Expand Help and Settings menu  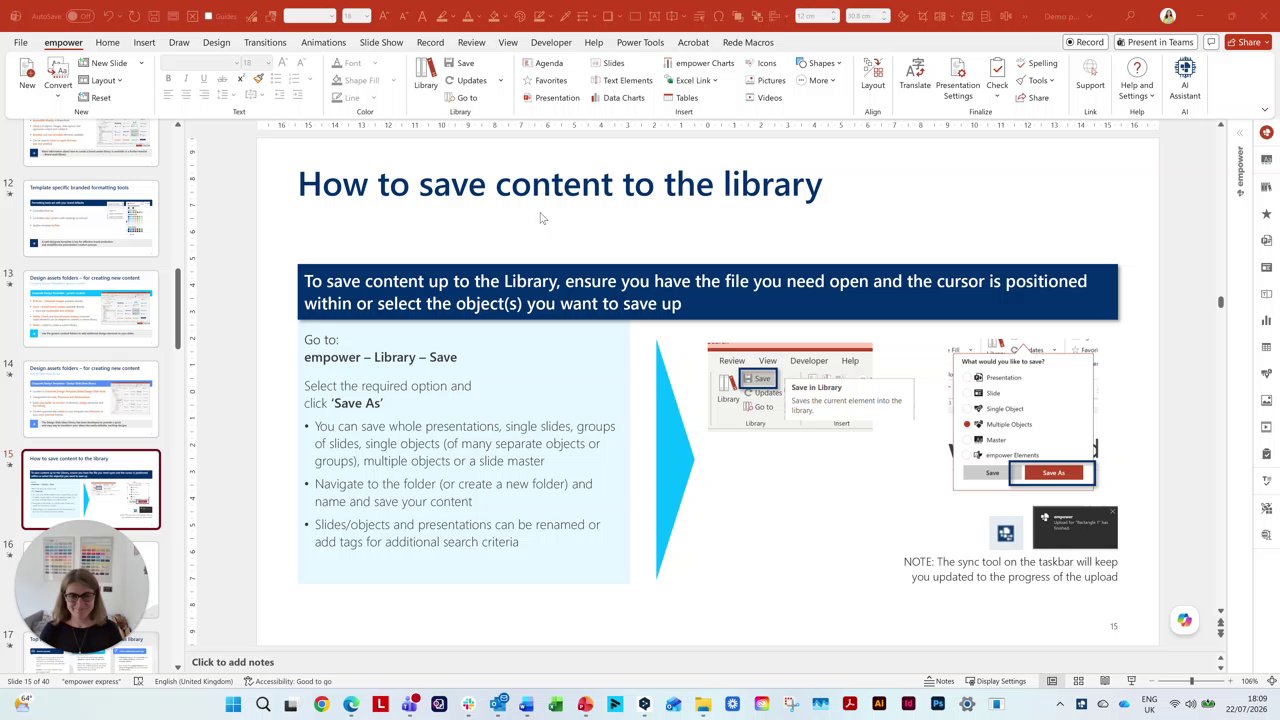tap(1137, 77)
